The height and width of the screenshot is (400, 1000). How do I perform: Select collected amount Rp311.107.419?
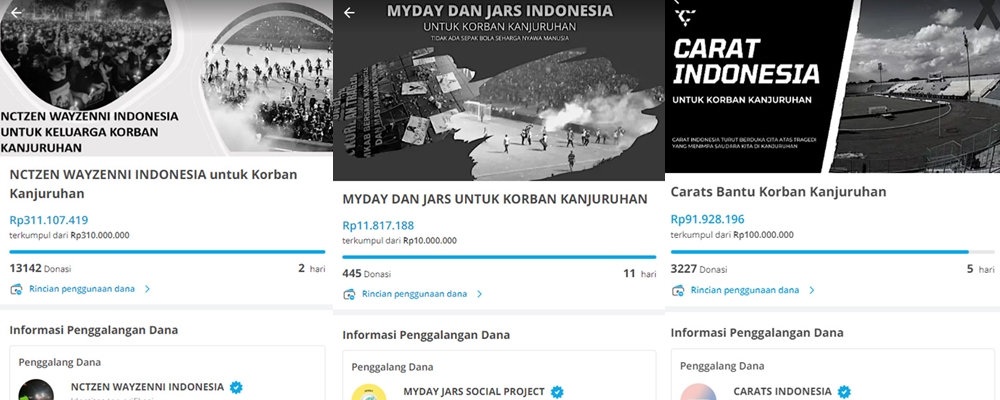(48, 220)
